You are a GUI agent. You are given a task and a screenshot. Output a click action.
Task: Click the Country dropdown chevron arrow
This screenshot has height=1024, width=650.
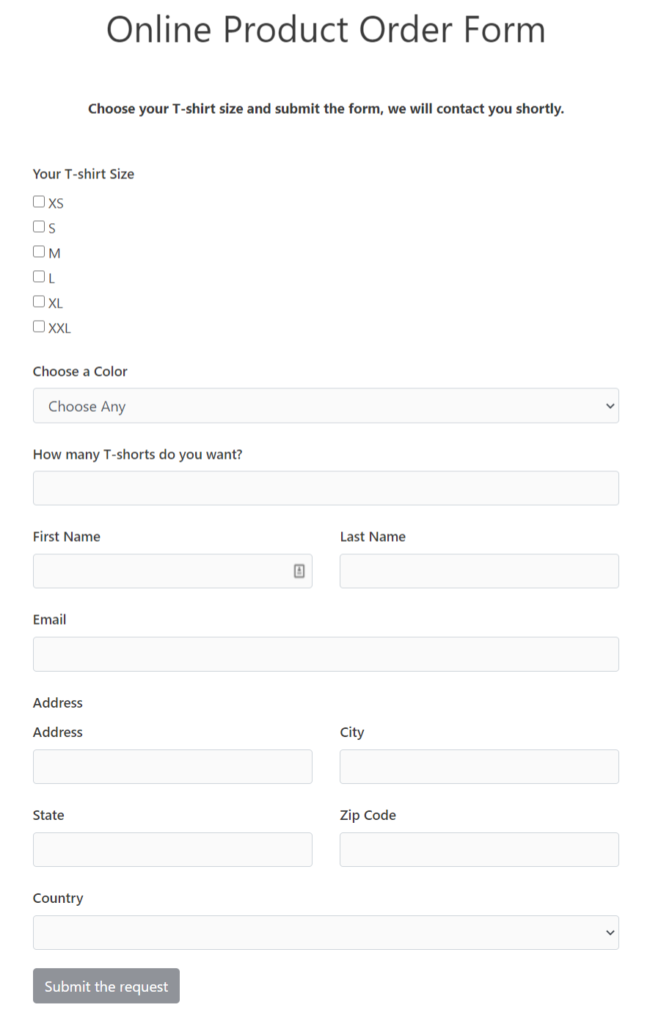[x=609, y=932]
